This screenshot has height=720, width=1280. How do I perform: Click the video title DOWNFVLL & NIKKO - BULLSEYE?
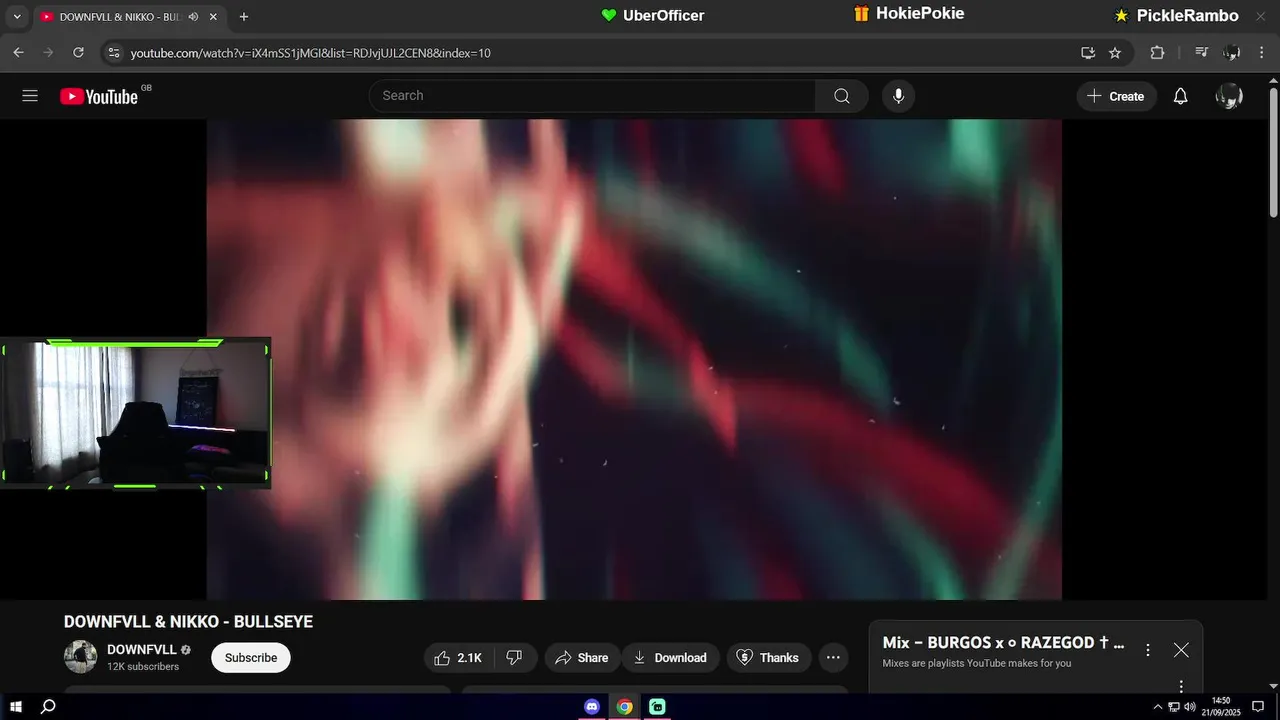[188, 622]
